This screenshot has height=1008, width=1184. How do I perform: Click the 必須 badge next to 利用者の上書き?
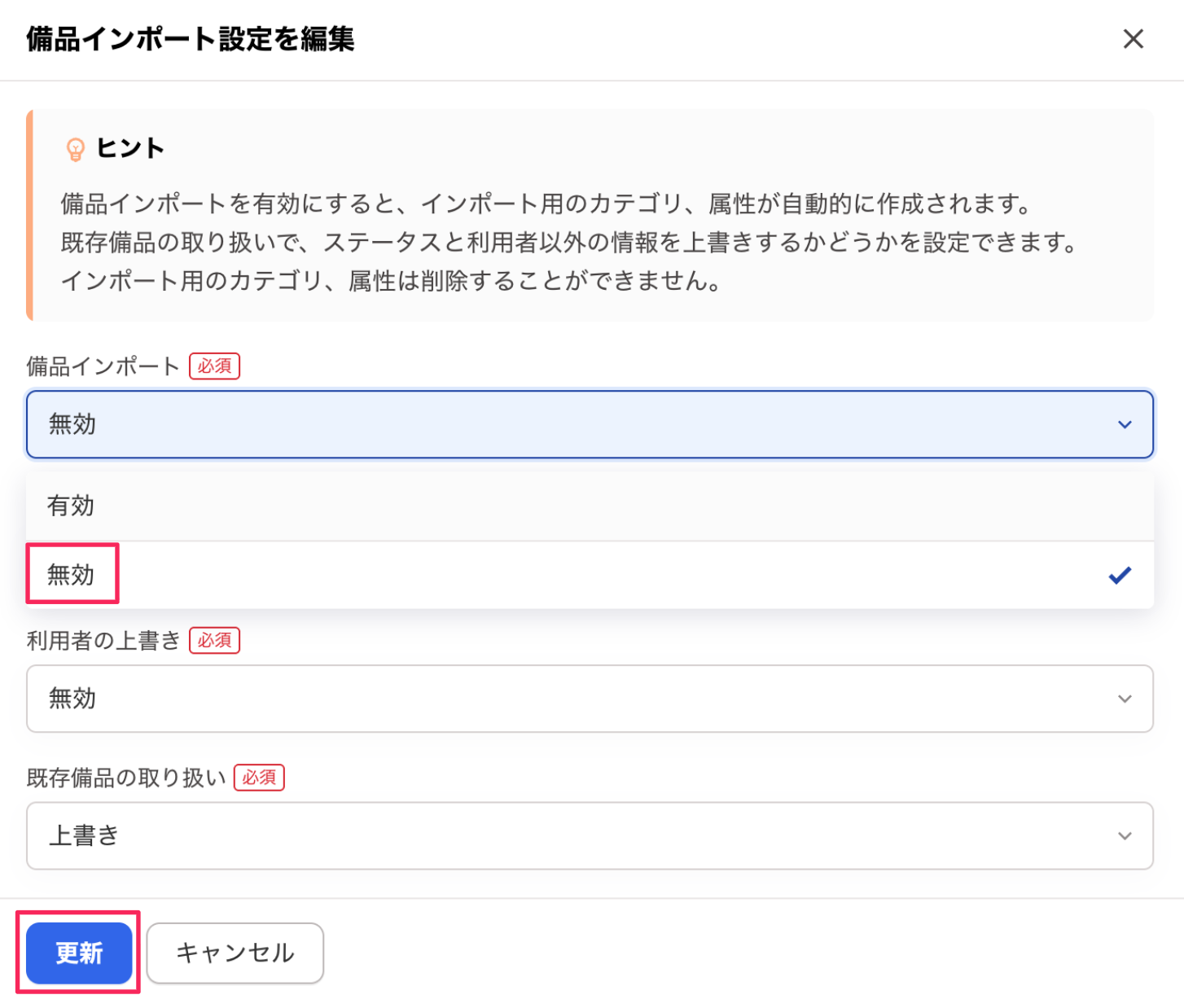[214, 641]
